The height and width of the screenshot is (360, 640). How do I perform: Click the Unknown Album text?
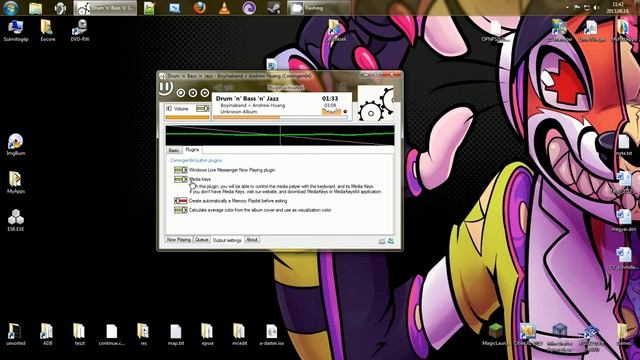239,111
